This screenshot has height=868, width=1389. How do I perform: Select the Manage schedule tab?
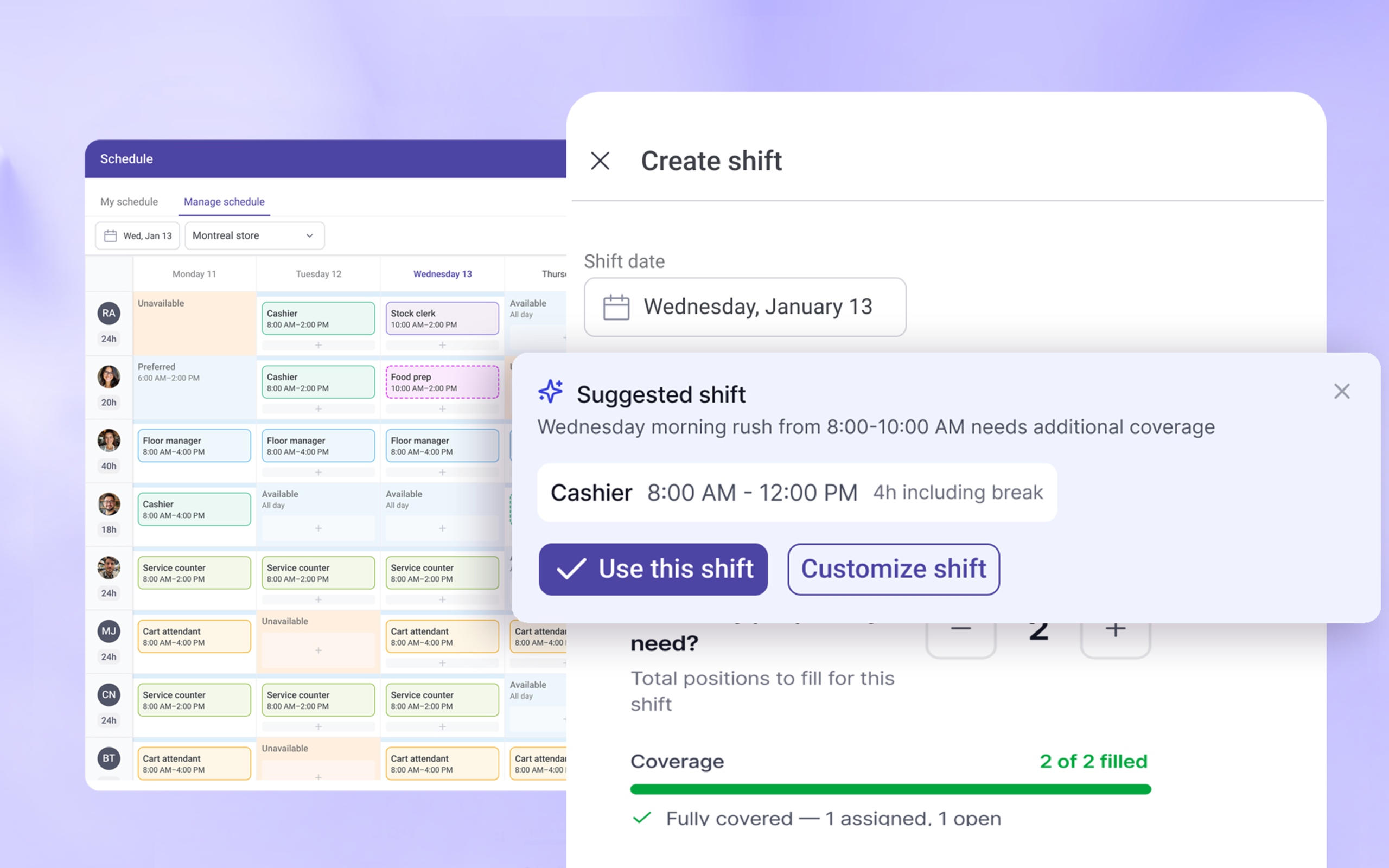click(224, 202)
